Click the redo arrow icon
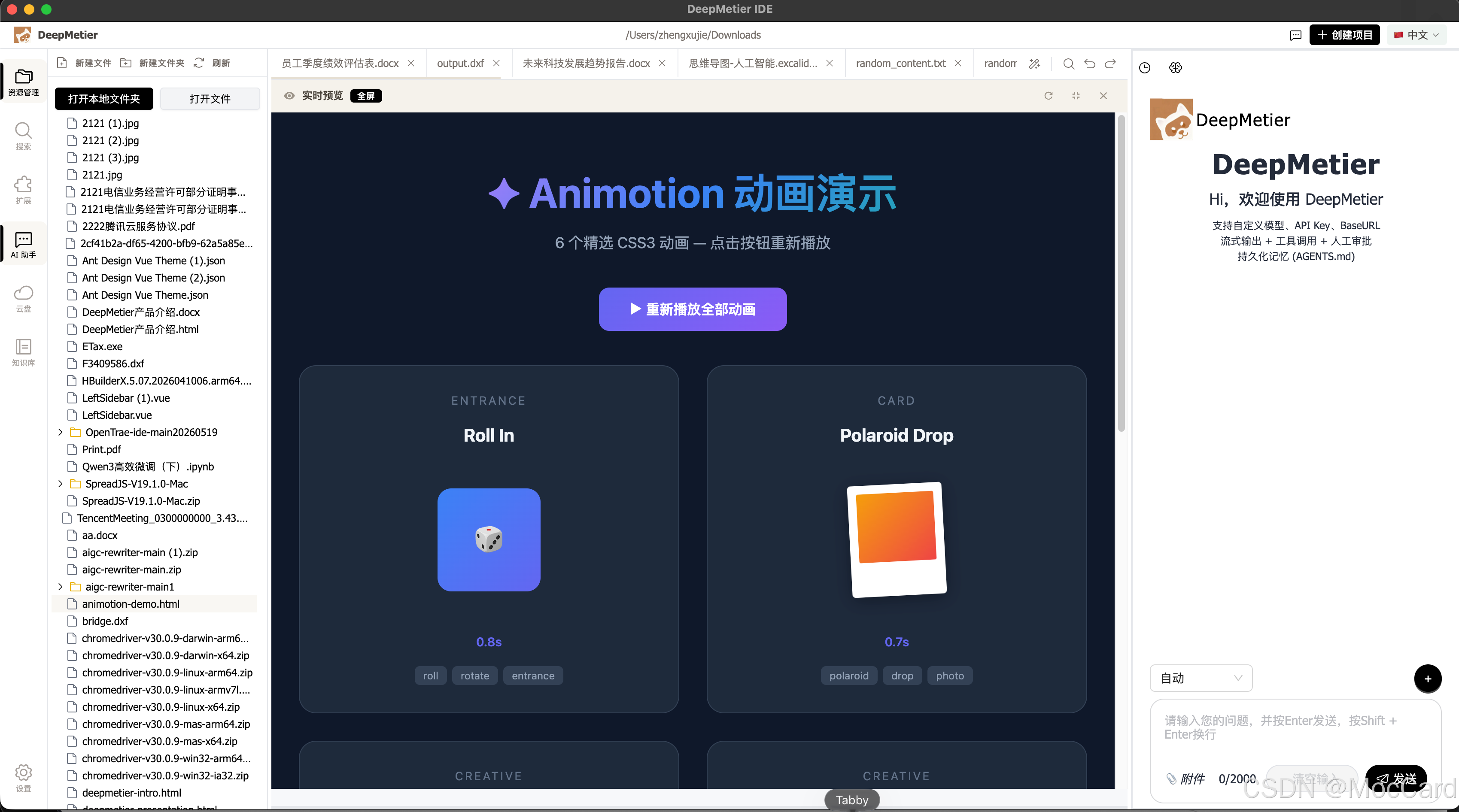 (1110, 64)
